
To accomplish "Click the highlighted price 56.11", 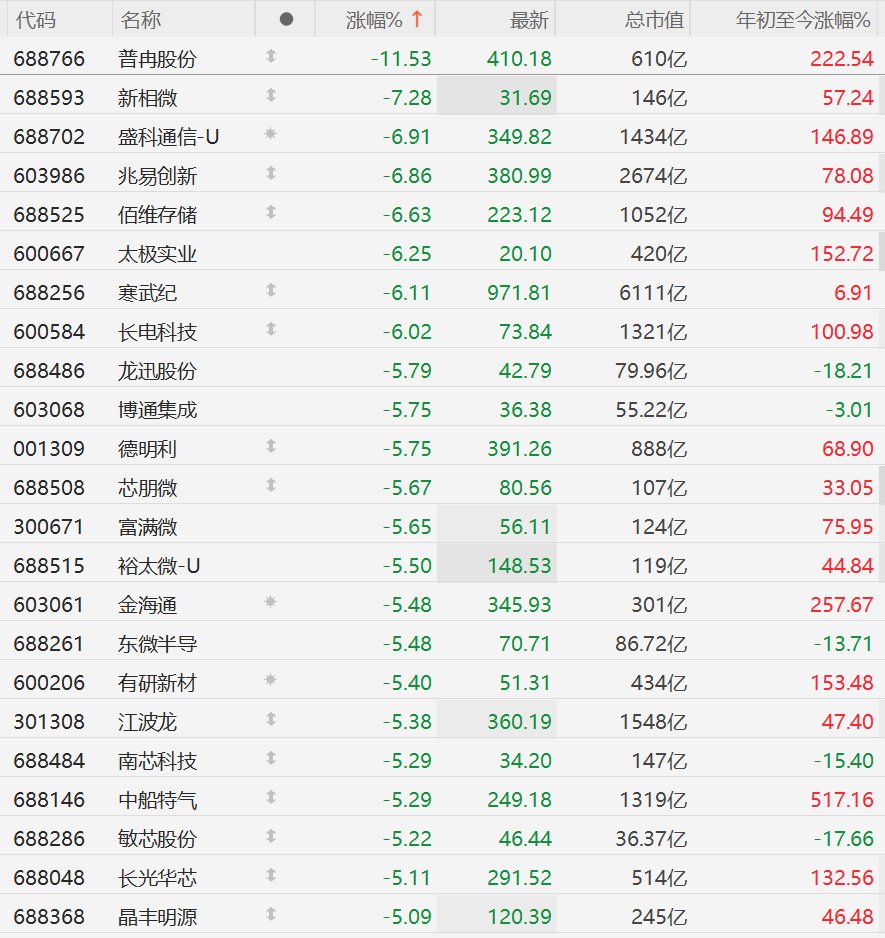I will (525, 527).
